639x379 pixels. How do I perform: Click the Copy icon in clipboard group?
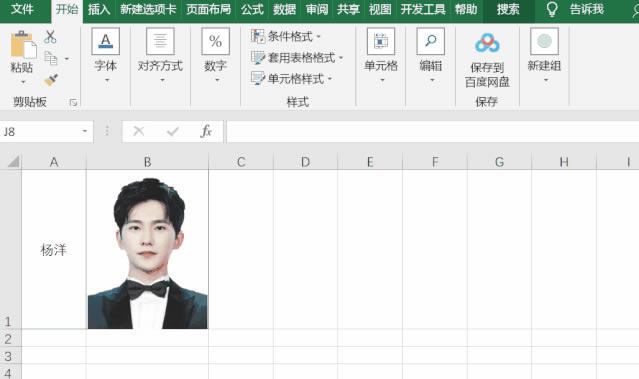pos(51,59)
